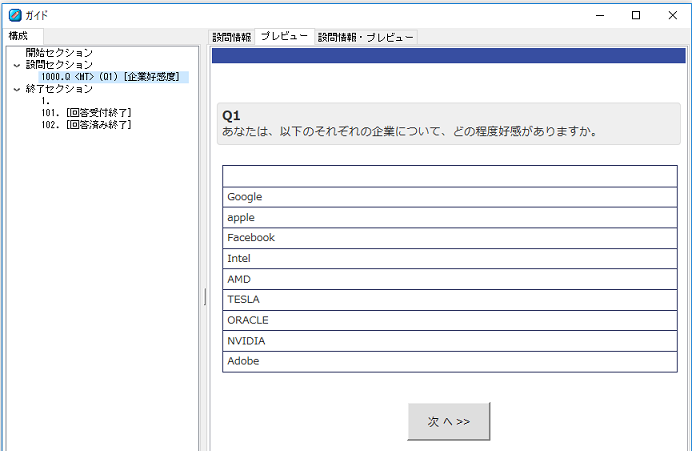
Task: Maximize the ガイド window
Action: (636, 15)
